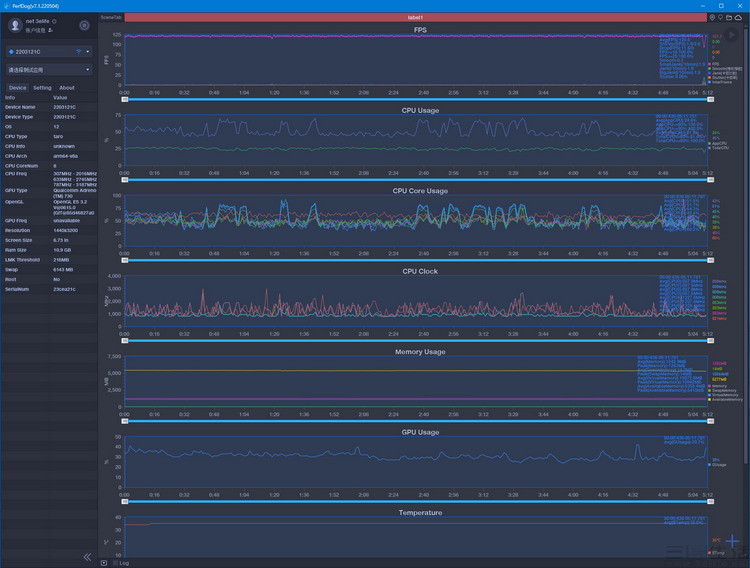
Task: Toggle the AvailableMemory legend series
Action: pyautogui.click(x=725, y=400)
